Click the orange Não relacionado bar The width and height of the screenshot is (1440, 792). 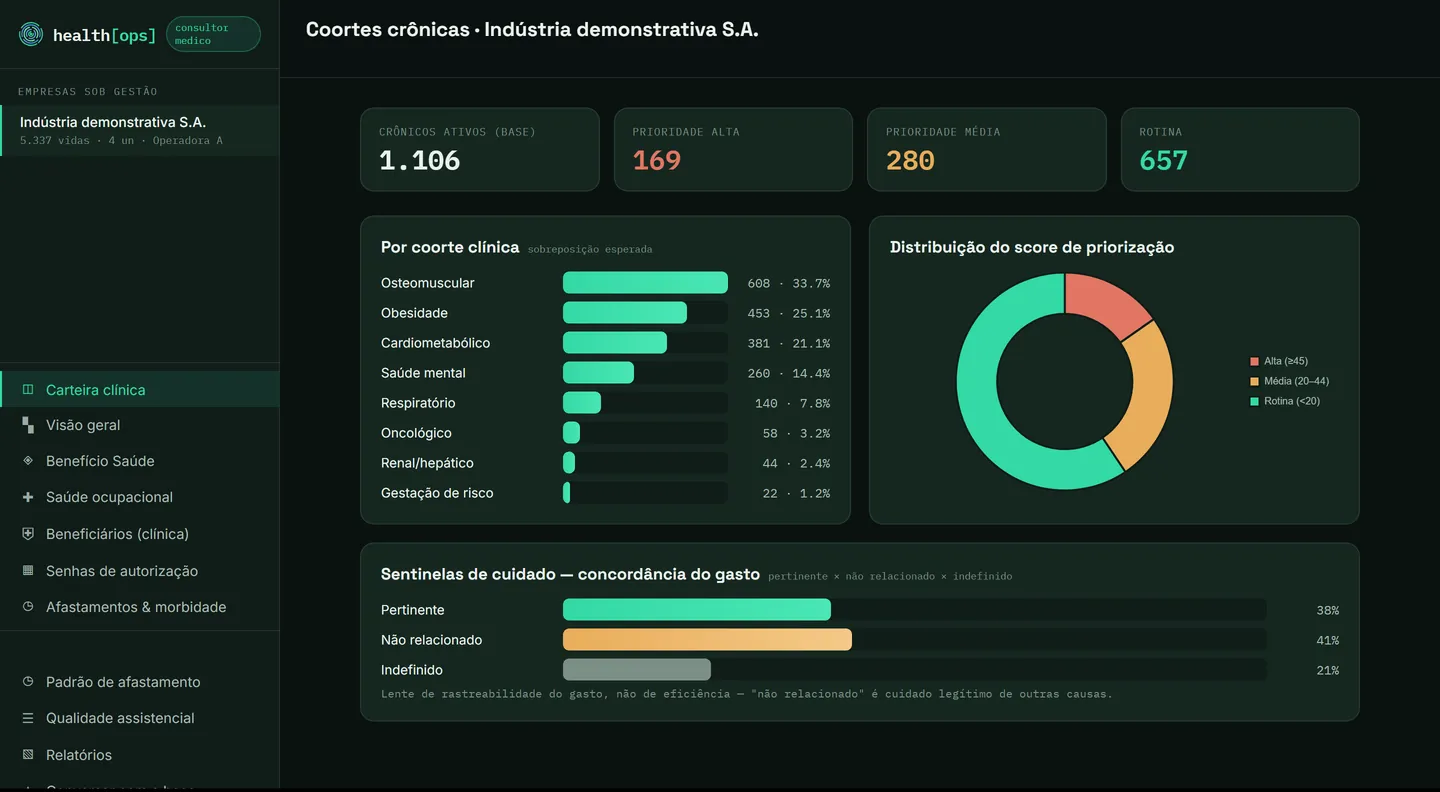point(707,640)
